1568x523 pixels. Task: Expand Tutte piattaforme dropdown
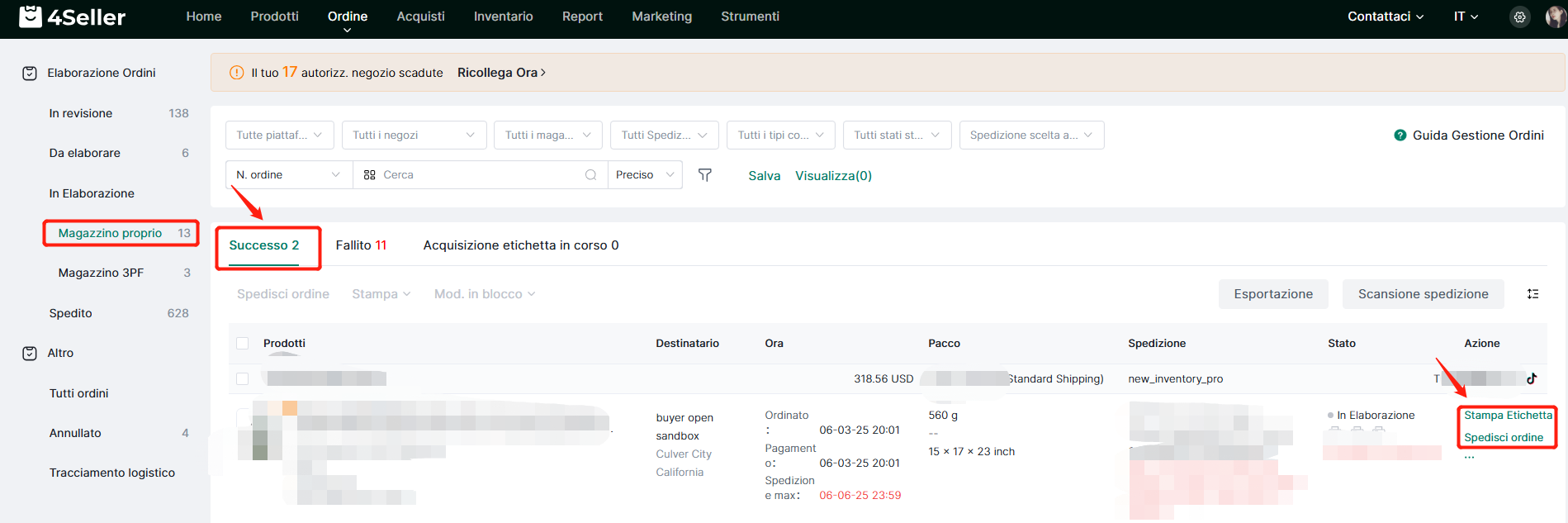[280, 136]
